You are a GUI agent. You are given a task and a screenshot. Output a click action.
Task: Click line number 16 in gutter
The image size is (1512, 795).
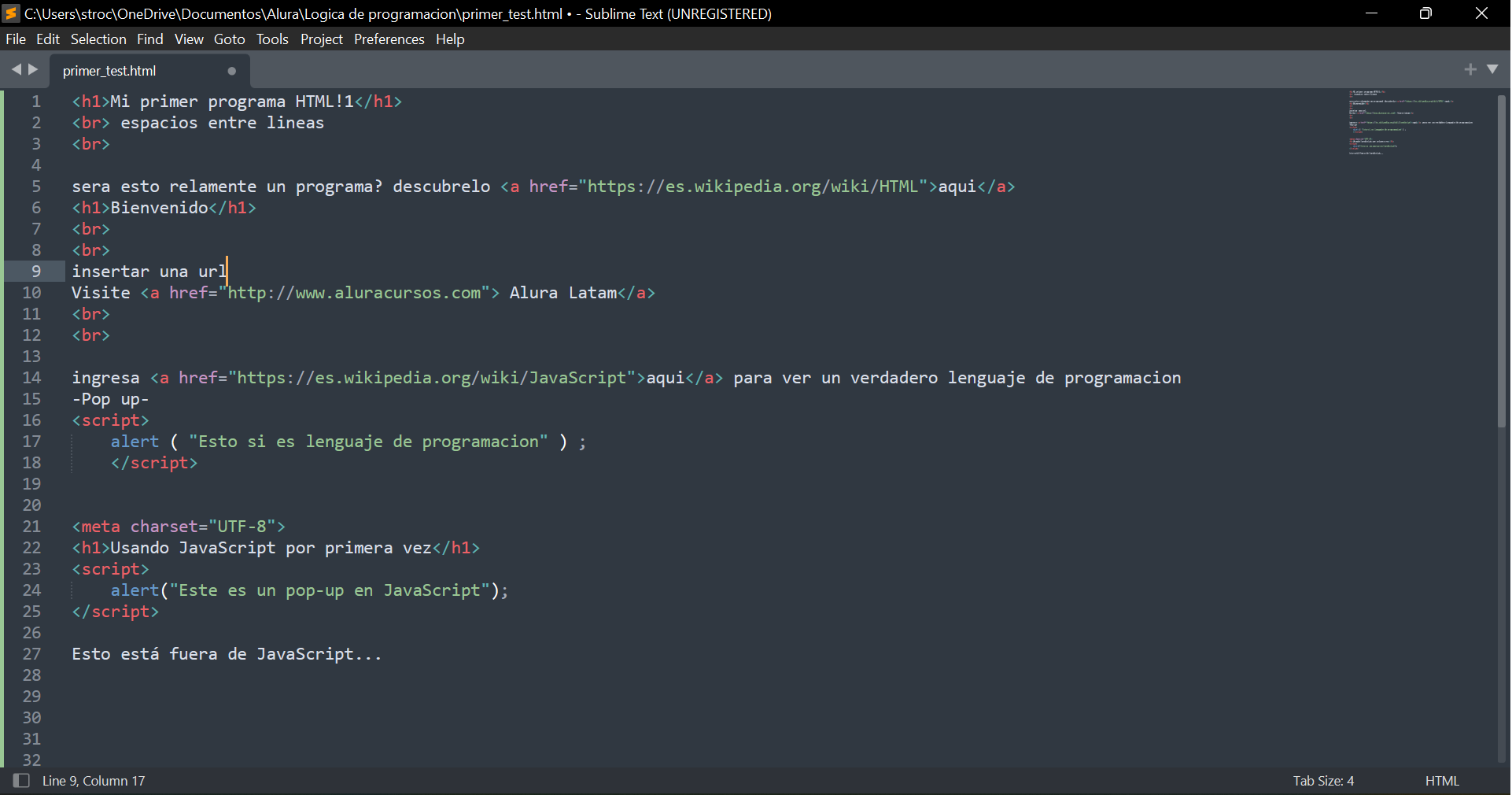[x=31, y=420]
